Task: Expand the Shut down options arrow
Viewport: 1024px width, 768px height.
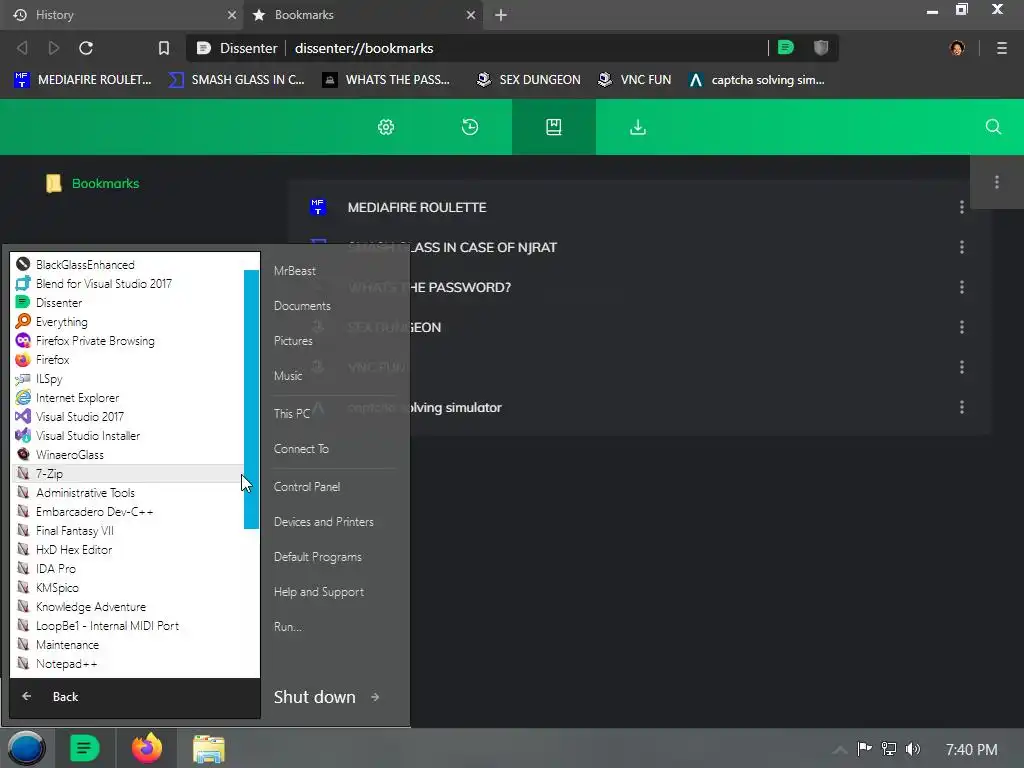Action: [376, 697]
